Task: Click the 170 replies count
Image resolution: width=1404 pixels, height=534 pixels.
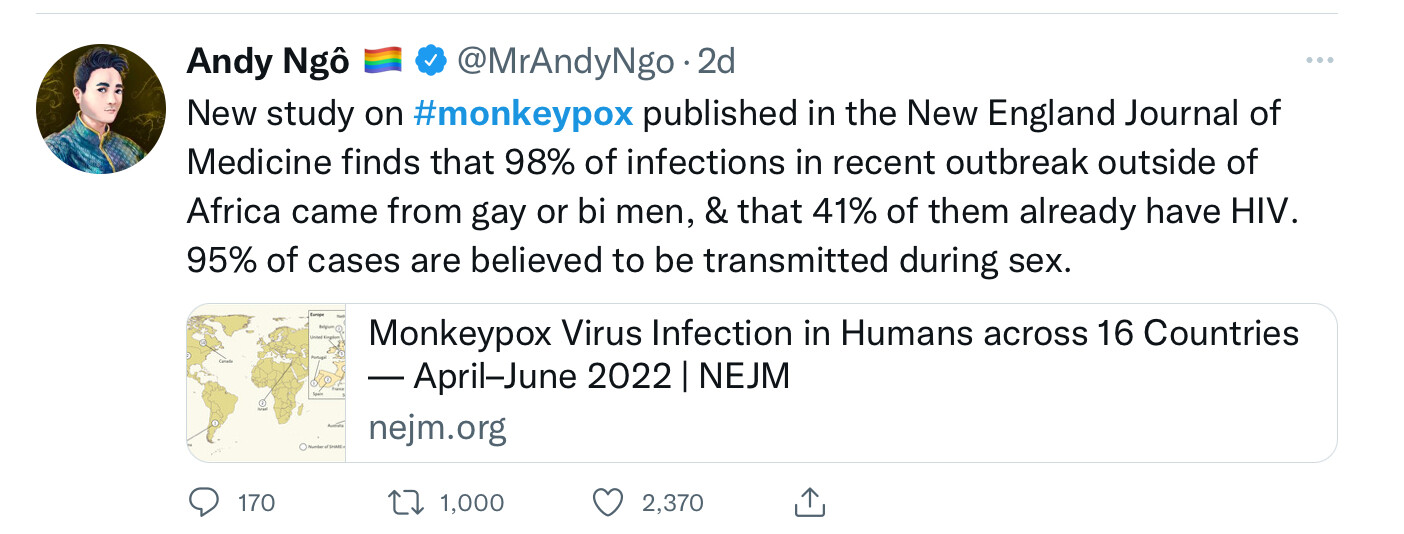Action: pyautogui.click(x=256, y=502)
